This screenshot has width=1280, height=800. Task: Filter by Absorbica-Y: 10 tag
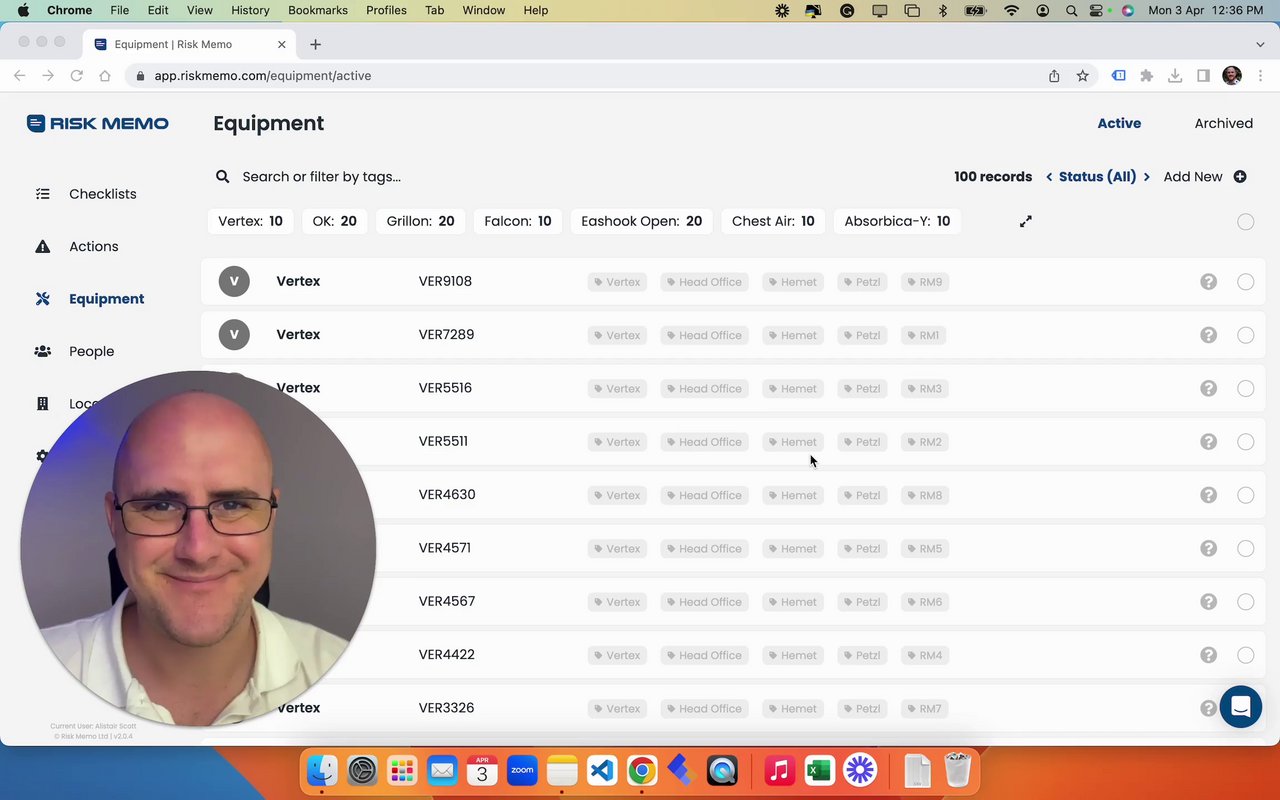[897, 221]
